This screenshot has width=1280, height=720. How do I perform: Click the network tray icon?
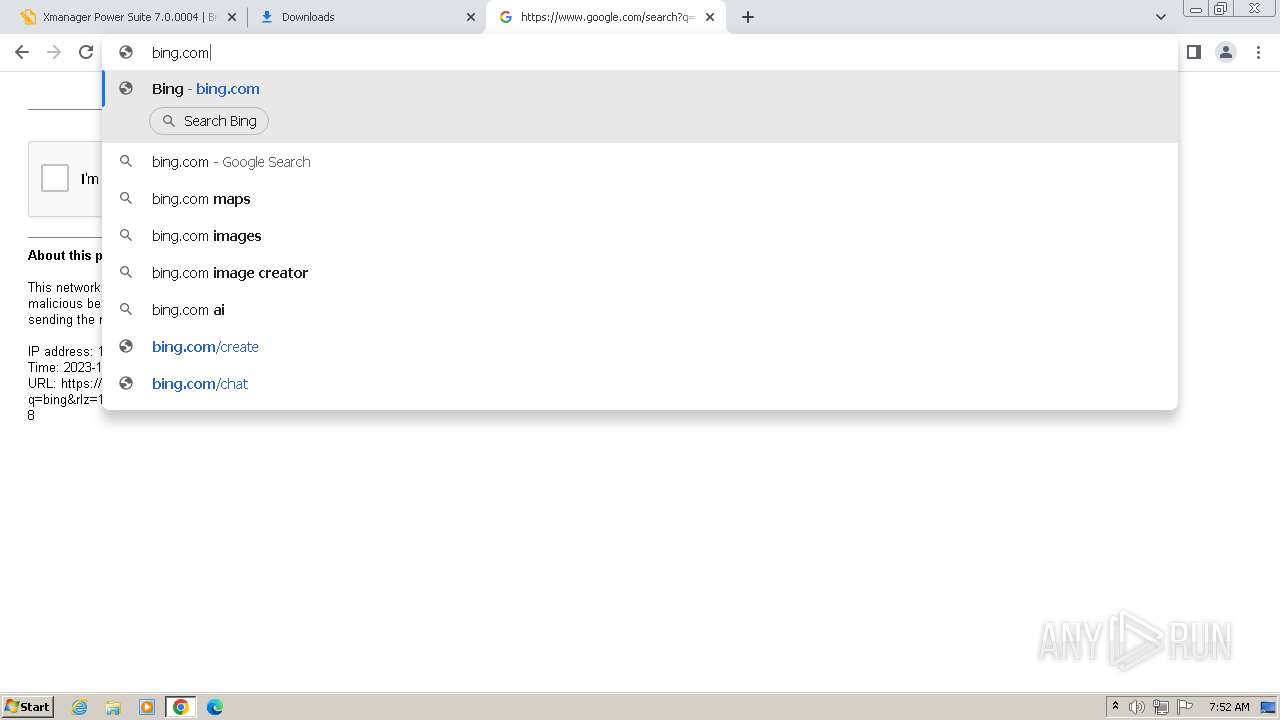1160,707
